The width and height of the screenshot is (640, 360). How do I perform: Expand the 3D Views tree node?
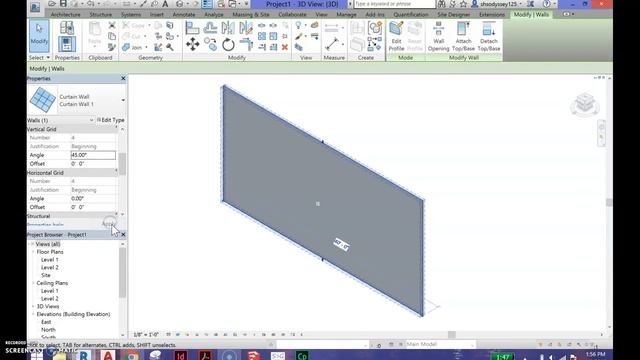[x=33, y=306]
